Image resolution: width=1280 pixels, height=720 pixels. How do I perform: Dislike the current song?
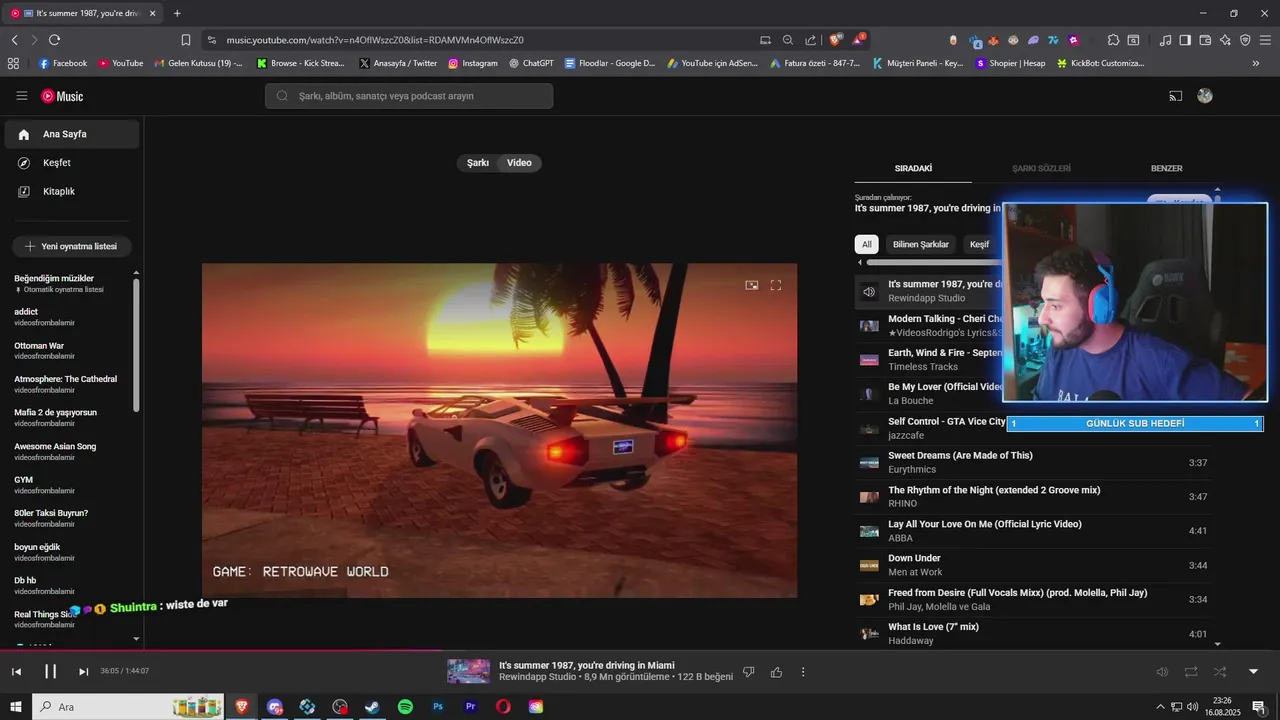point(748,672)
